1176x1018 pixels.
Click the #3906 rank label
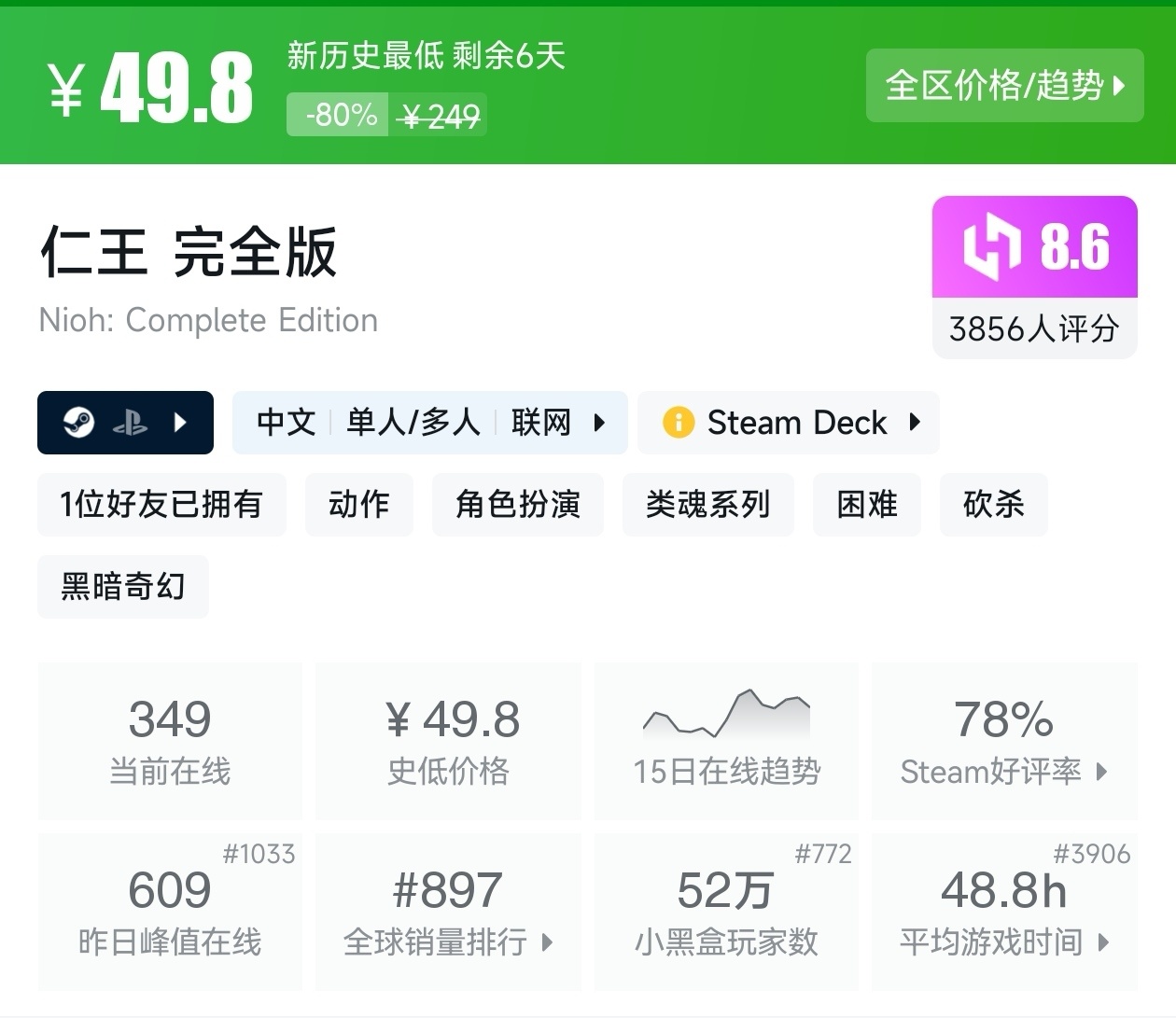click(x=1092, y=854)
